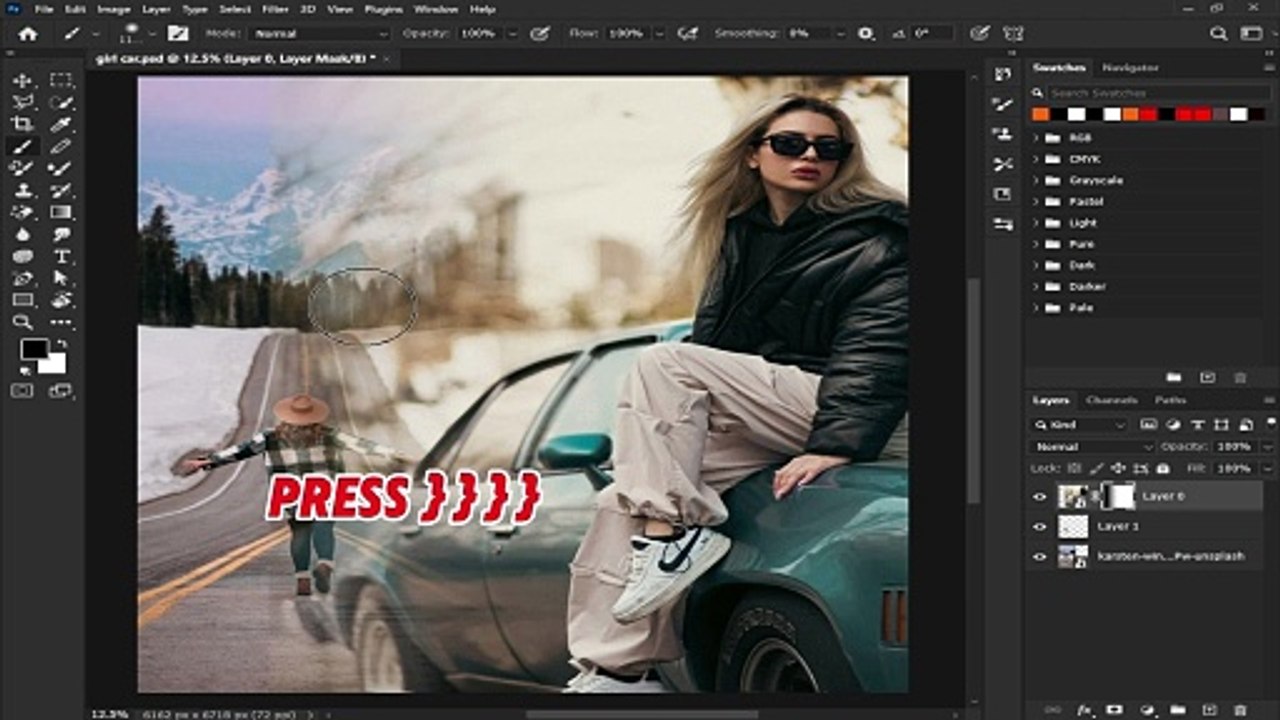The height and width of the screenshot is (720, 1280).
Task: Enable airbrush-style build-up effects
Action: point(687,33)
